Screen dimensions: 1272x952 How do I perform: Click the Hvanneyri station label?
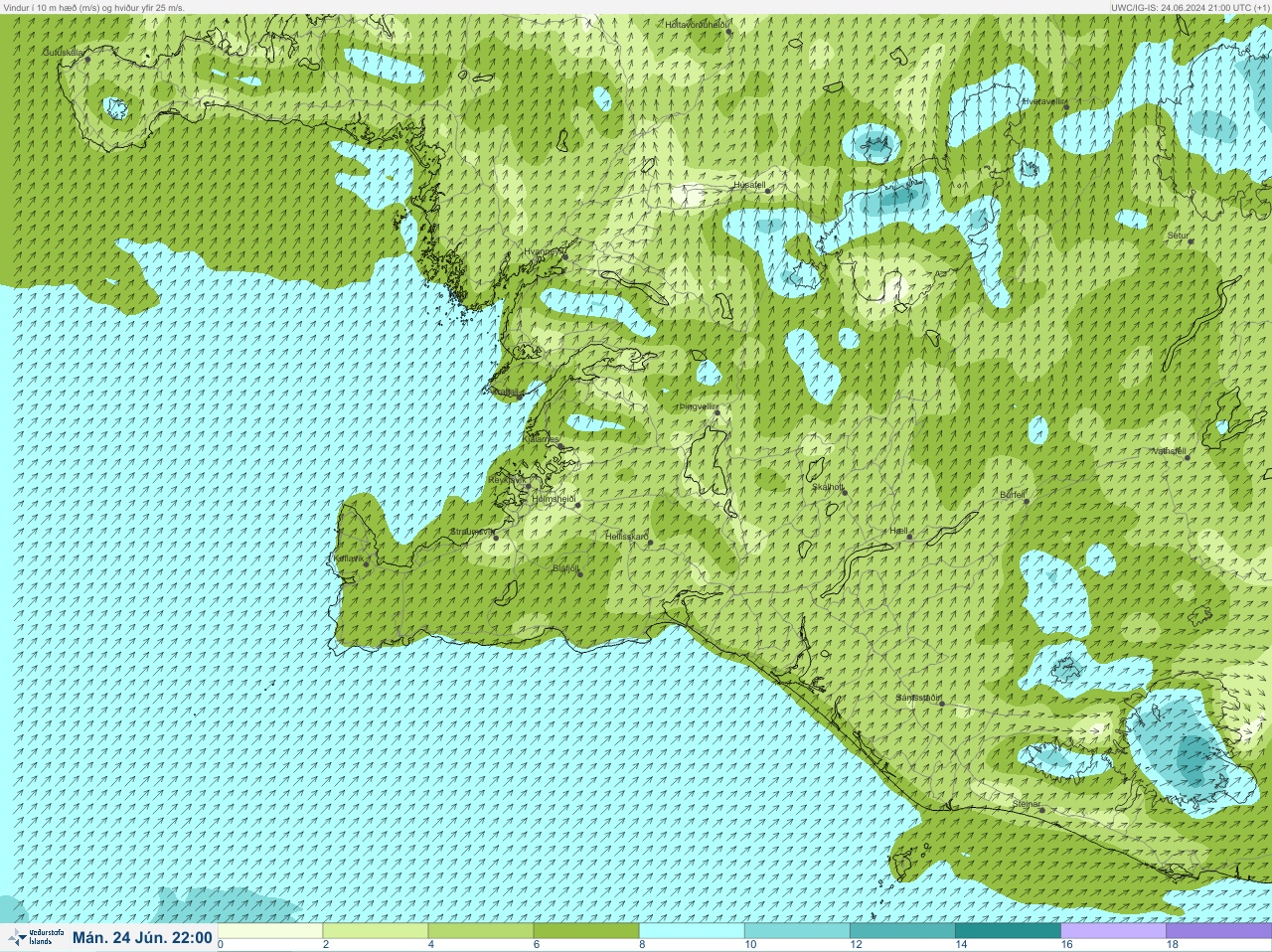tap(543, 252)
